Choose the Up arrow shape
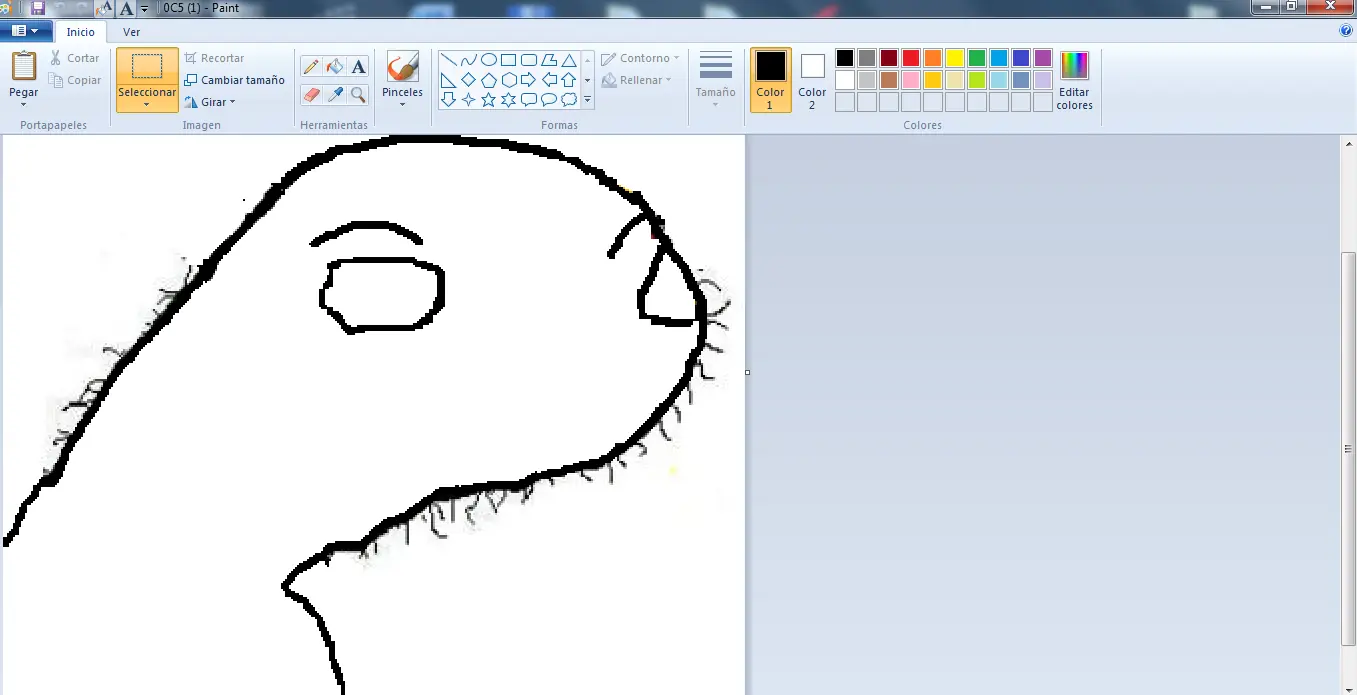 point(568,80)
